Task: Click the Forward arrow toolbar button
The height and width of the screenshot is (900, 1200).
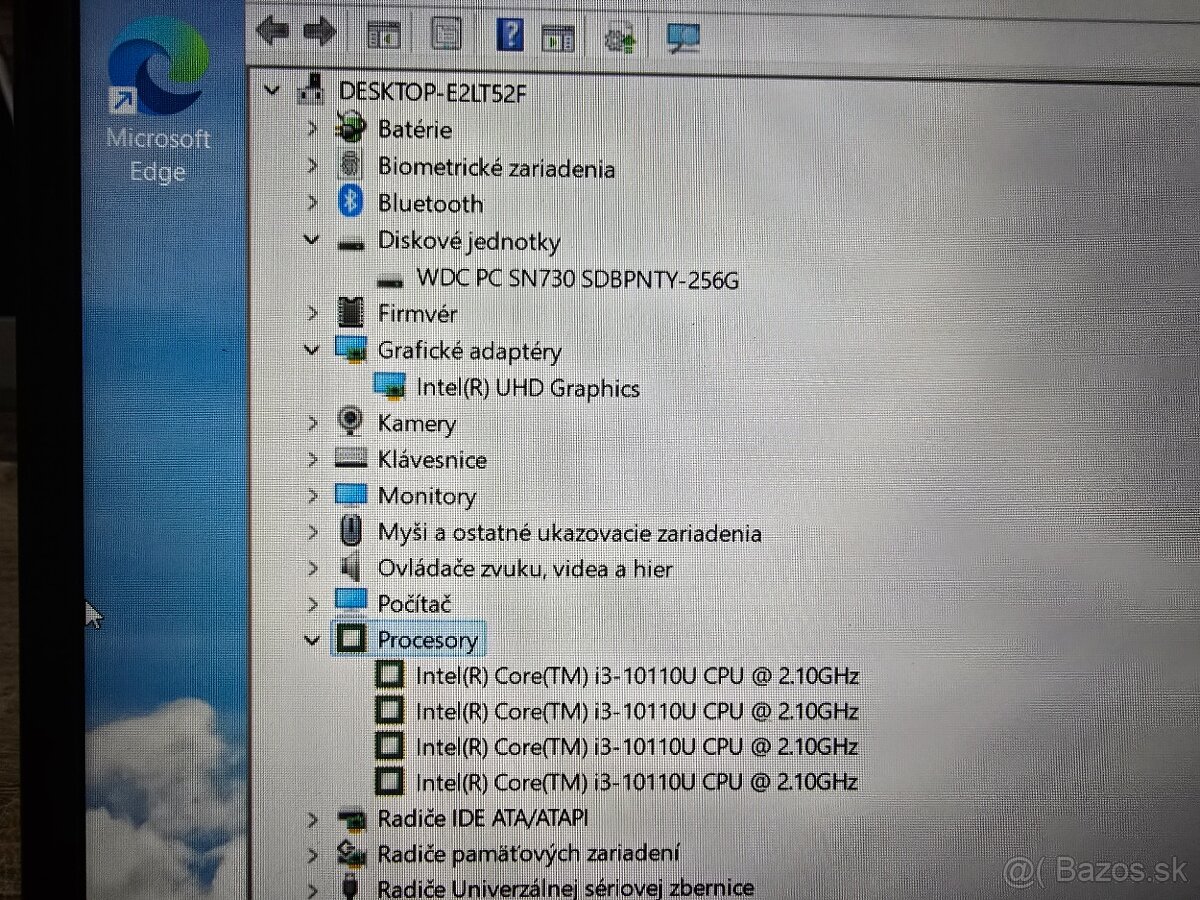Action: click(x=318, y=32)
